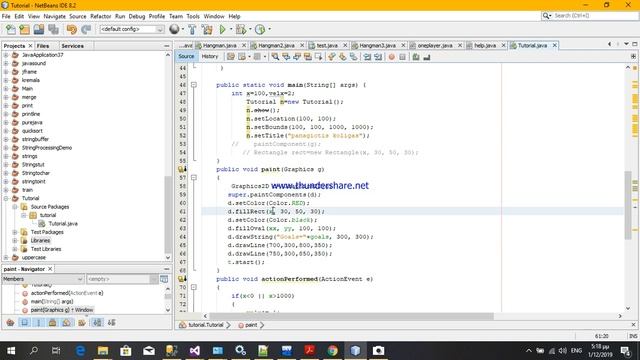This screenshot has height=360, width=640.
Task: Run the project with the green play icon
Action: click(x=222, y=29)
